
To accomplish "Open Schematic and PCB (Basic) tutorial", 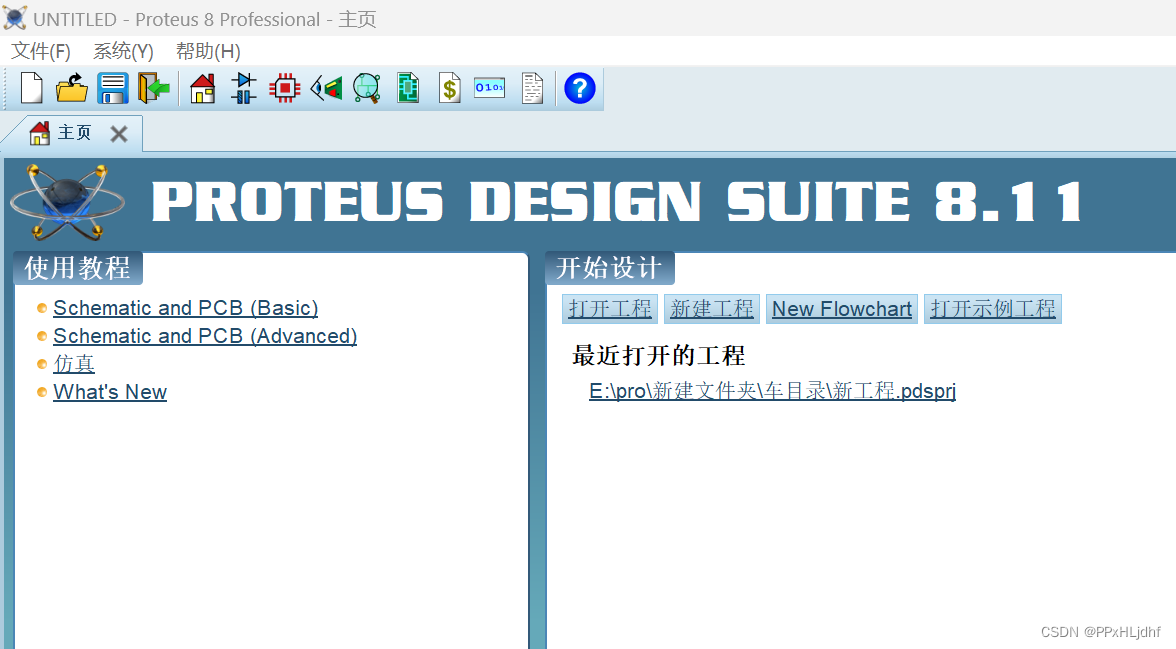I will [185, 308].
